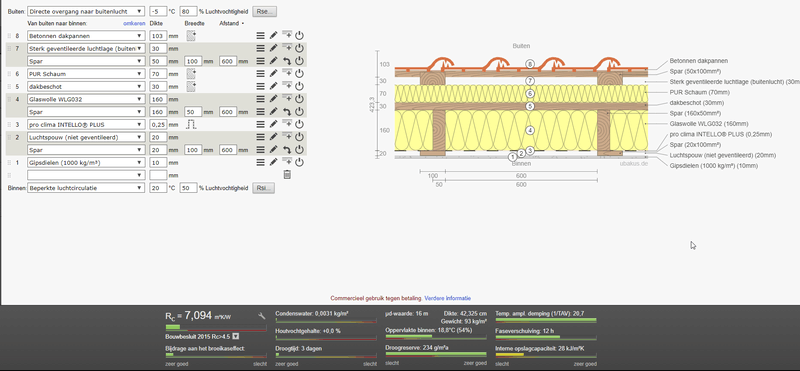Click the foil shape icon for pro clima INTELLO
The image size is (800, 371).
[x=191, y=125]
